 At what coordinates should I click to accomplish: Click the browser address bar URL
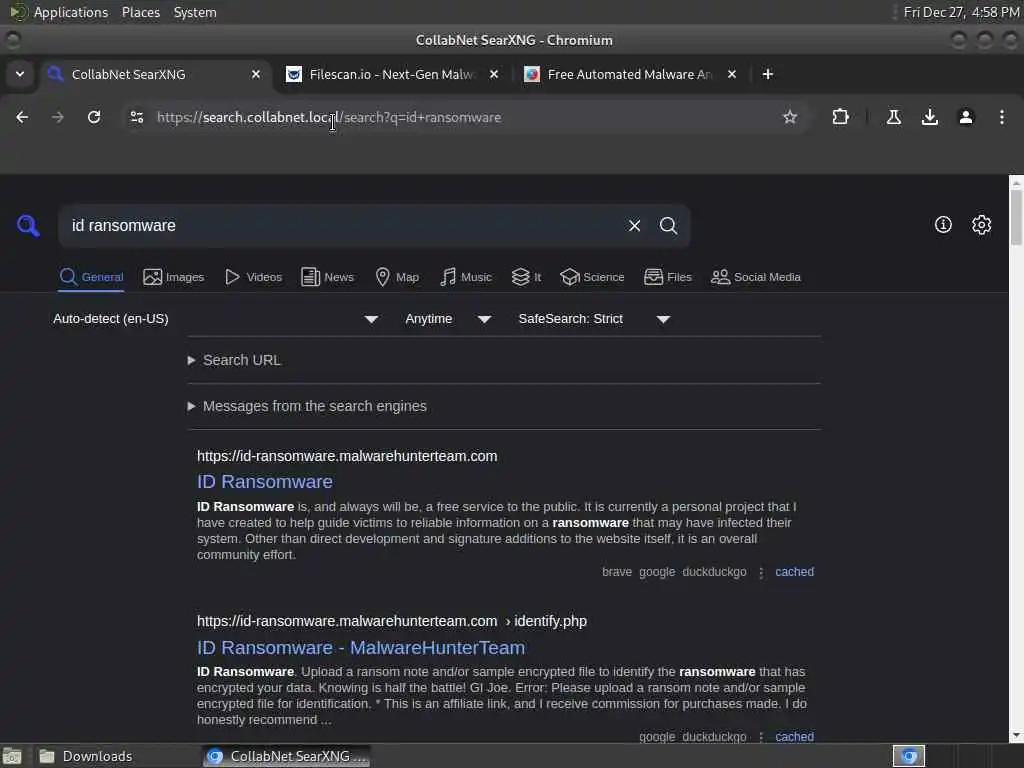click(329, 118)
